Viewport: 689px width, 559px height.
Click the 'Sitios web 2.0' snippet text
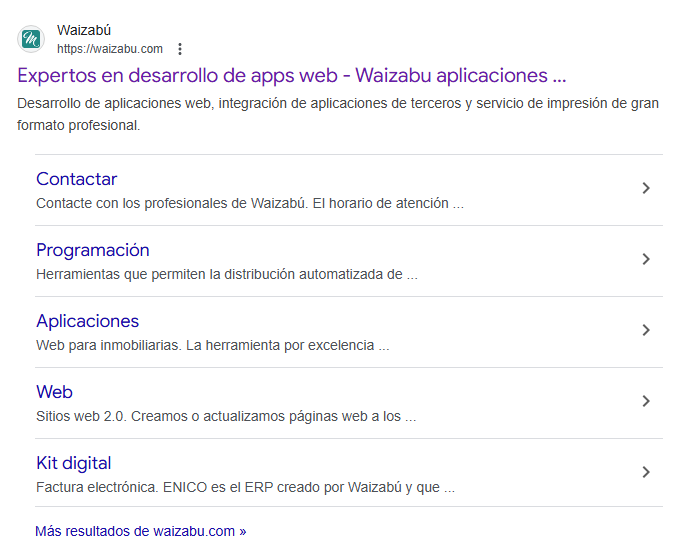pos(225,417)
